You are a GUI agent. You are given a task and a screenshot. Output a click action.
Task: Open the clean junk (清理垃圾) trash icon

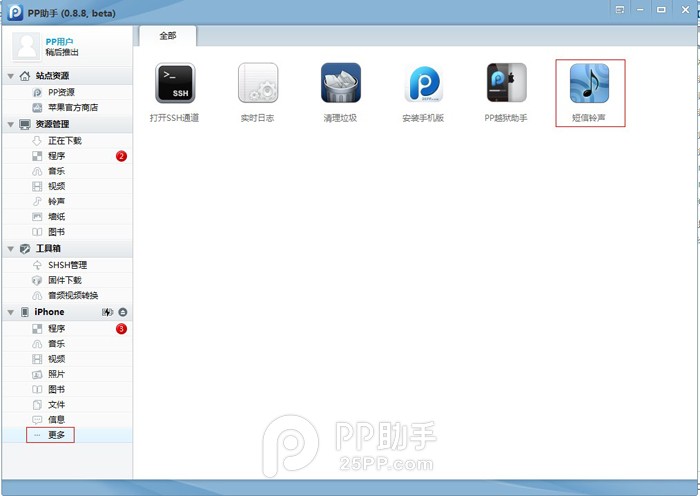pos(341,83)
